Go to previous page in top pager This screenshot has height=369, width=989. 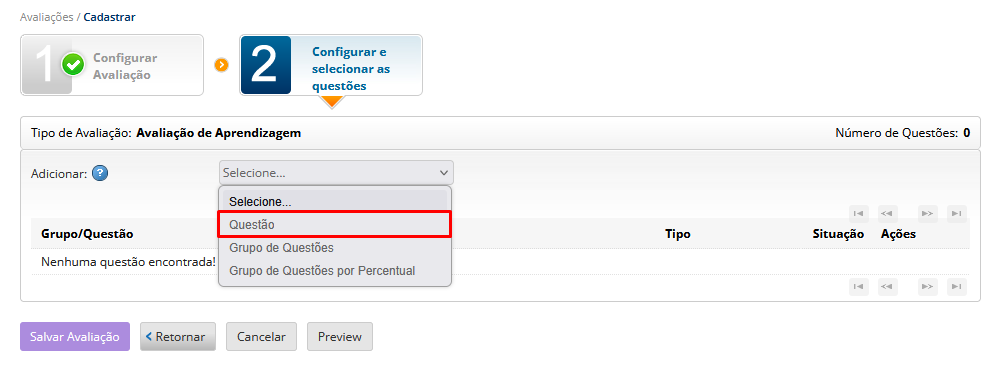coord(886,214)
